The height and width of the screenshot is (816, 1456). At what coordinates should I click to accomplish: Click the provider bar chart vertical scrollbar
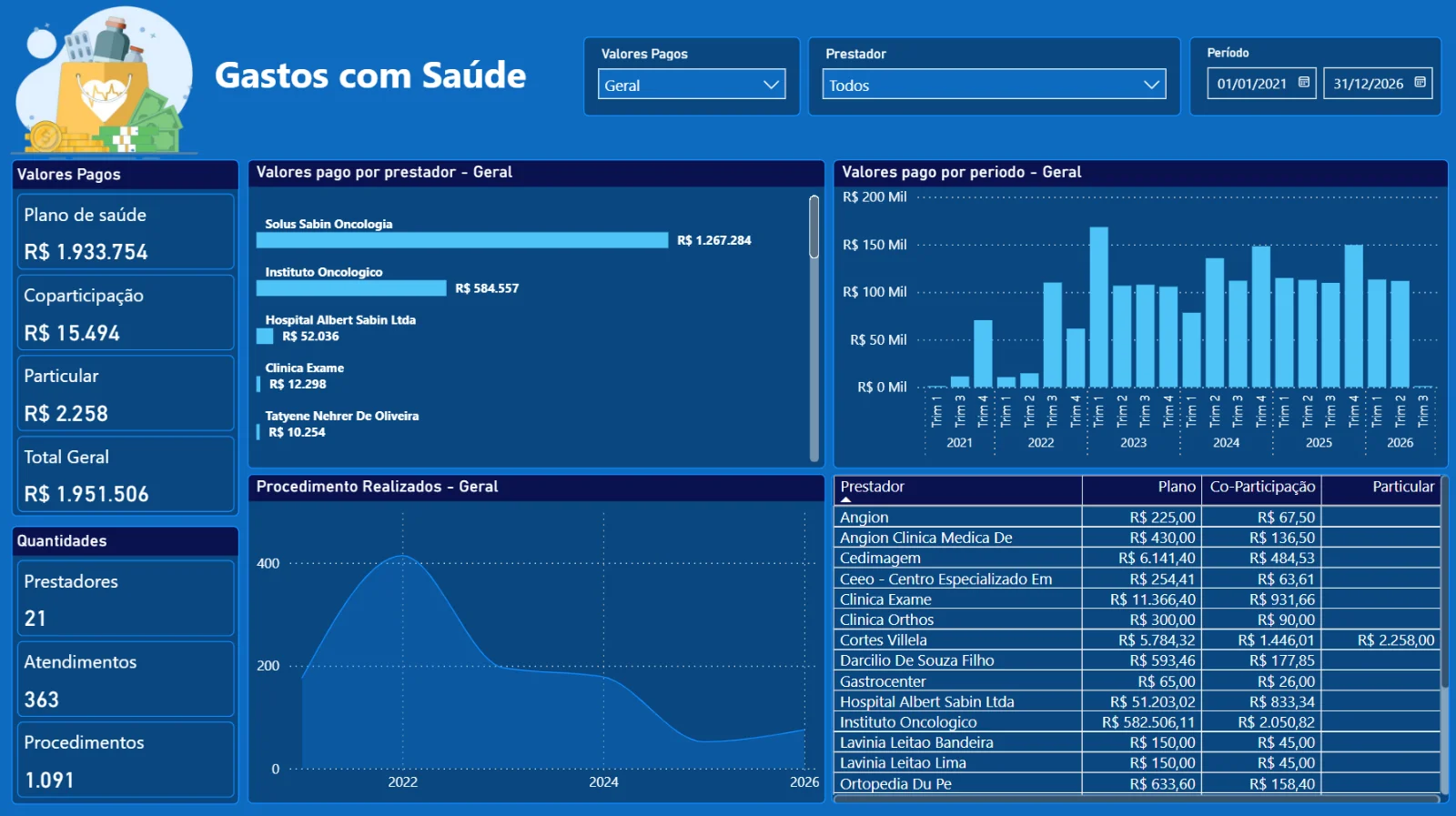pos(814,227)
